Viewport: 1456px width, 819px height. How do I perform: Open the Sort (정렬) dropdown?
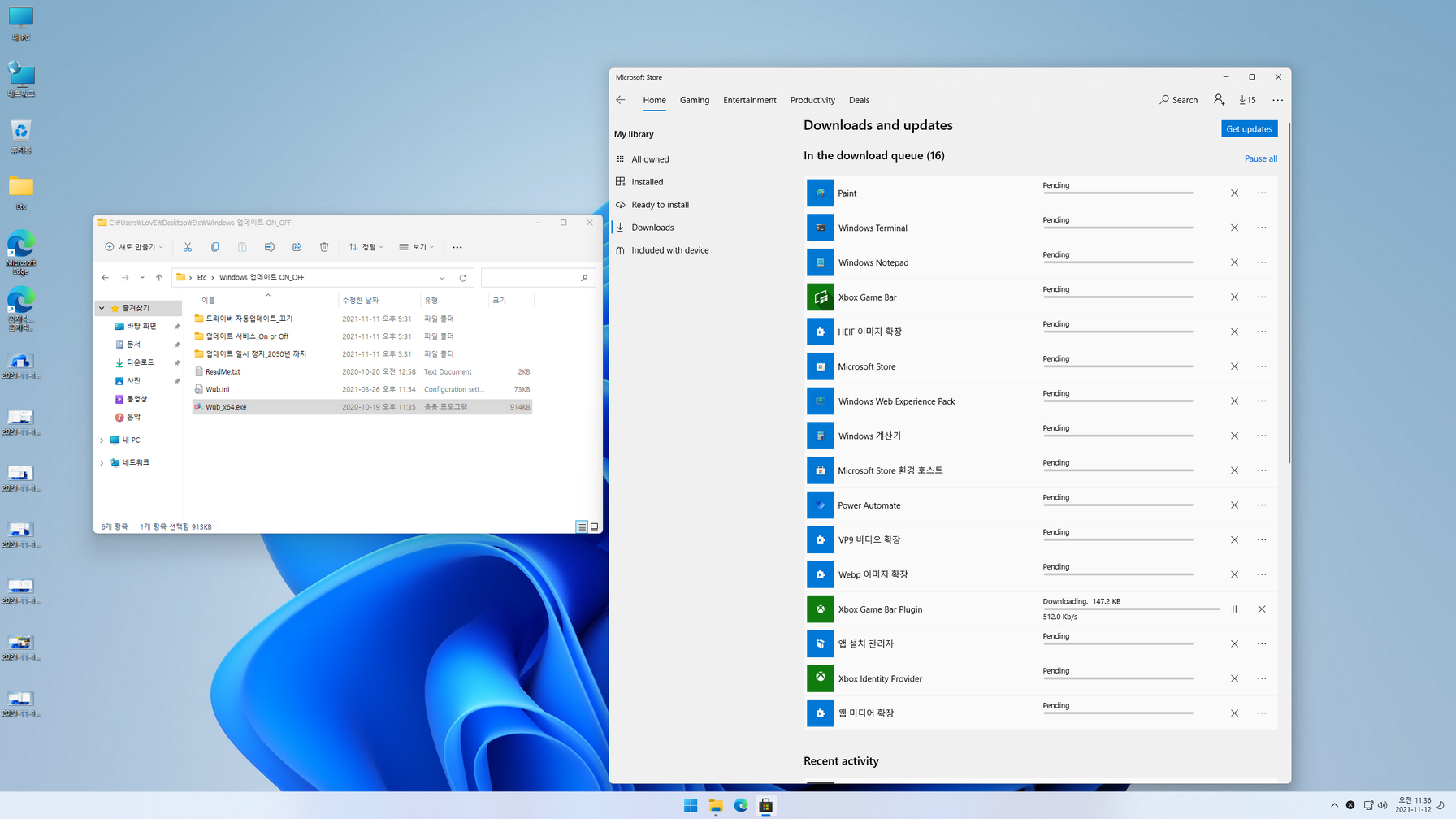pos(366,247)
